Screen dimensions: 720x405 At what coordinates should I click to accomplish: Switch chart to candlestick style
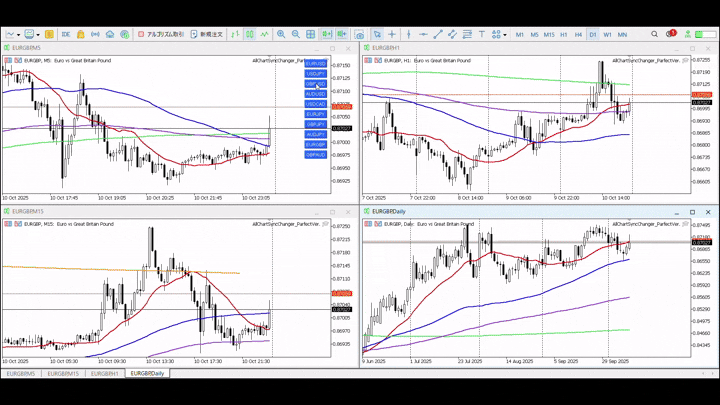tap(250, 34)
